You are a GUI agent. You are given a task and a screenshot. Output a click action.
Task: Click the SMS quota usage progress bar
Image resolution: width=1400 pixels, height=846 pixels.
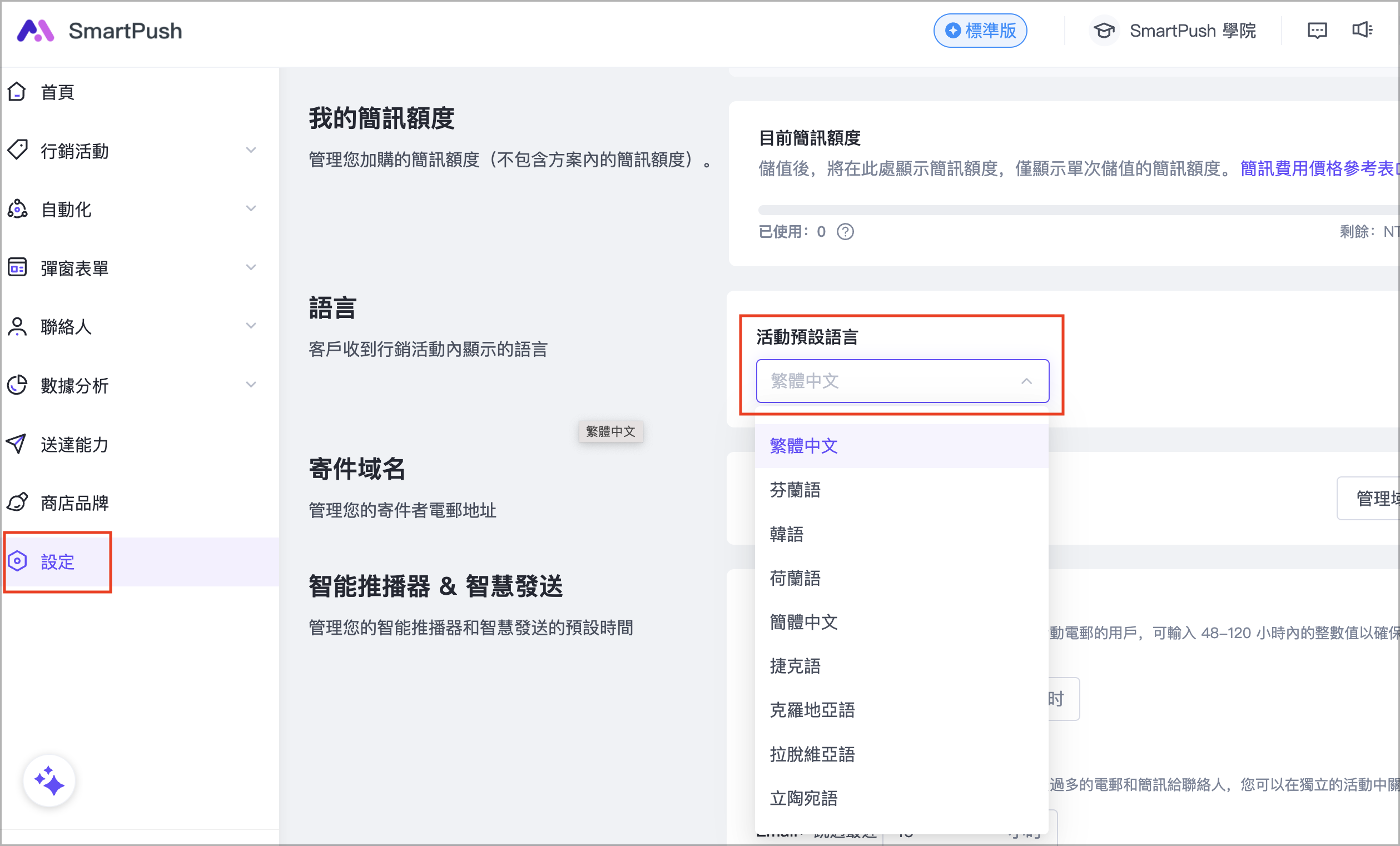click(1079, 210)
